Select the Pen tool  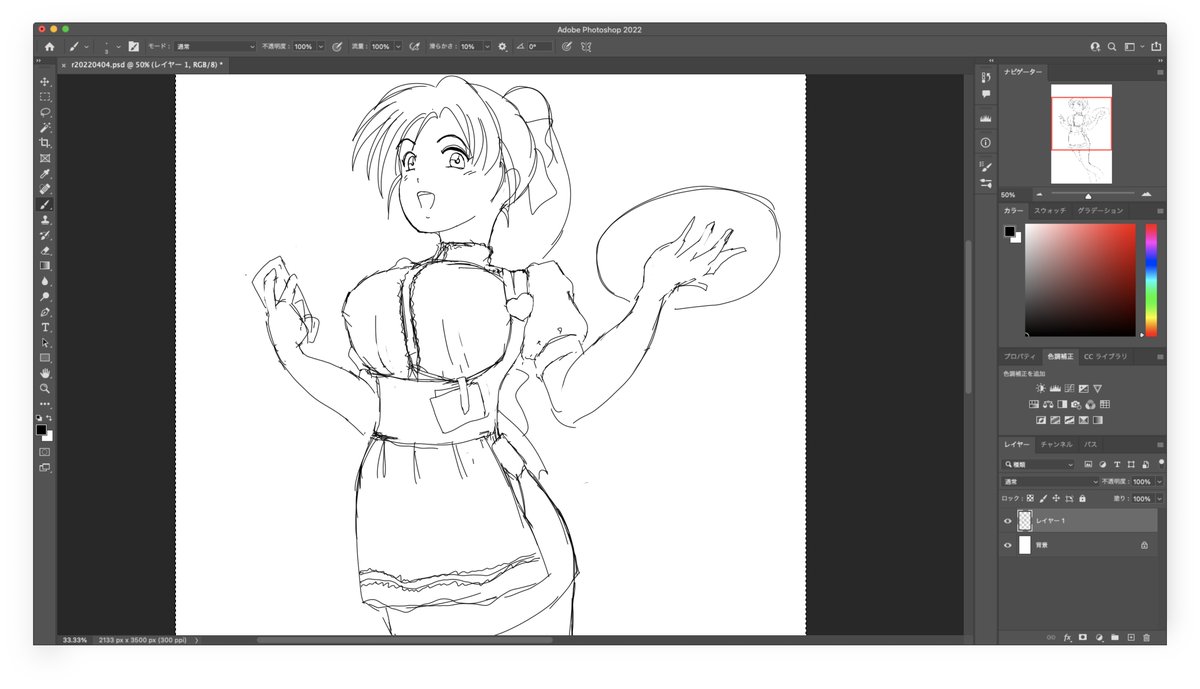coord(45,312)
